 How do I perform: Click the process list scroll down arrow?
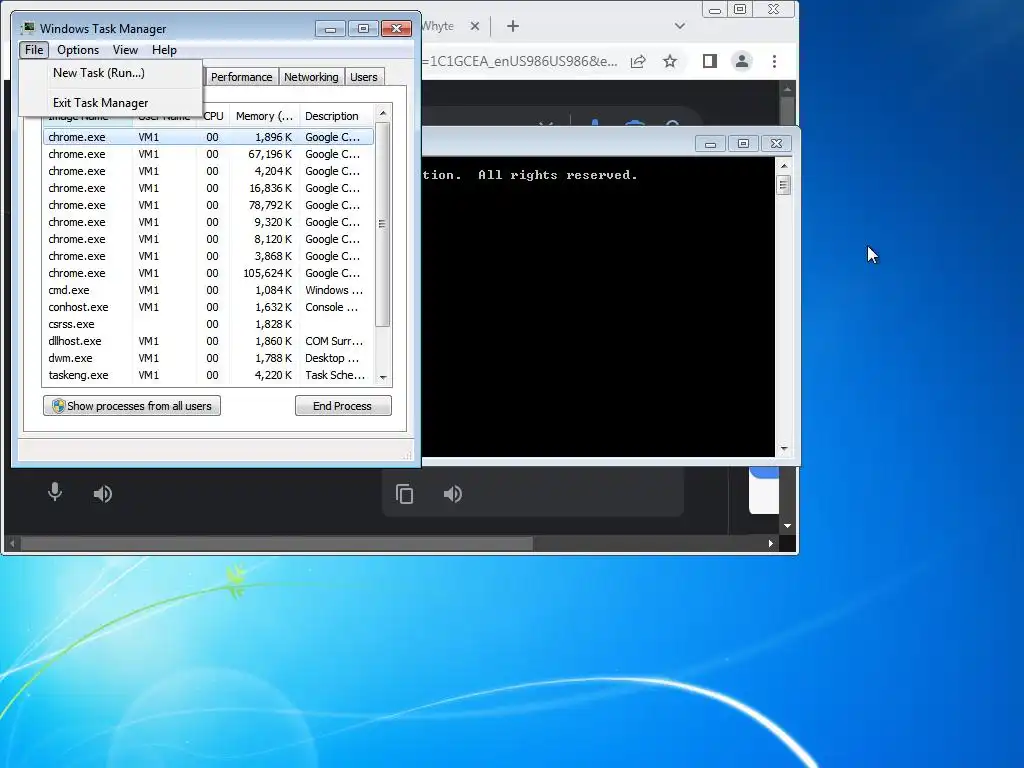[x=383, y=377]
